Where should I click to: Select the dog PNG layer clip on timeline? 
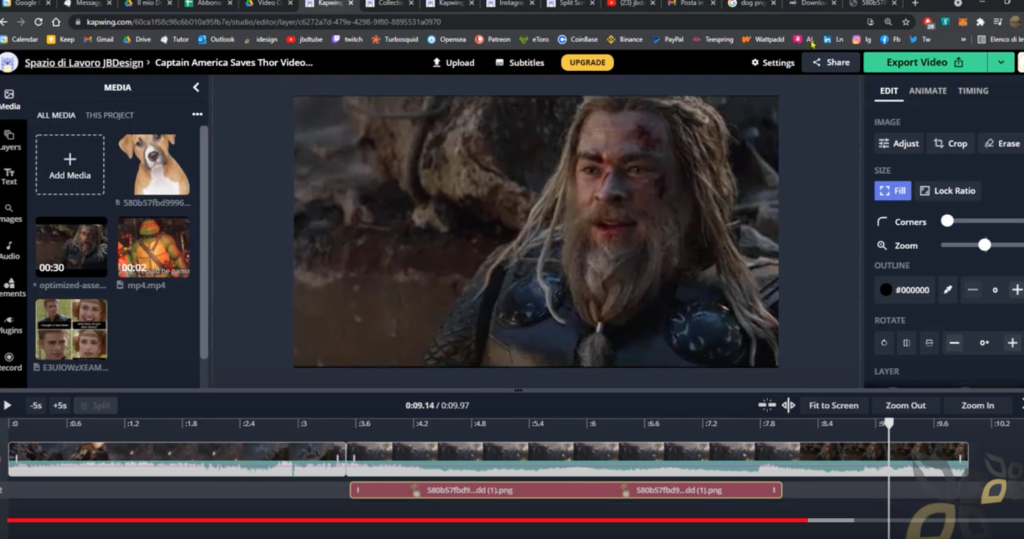pos(566,490)
